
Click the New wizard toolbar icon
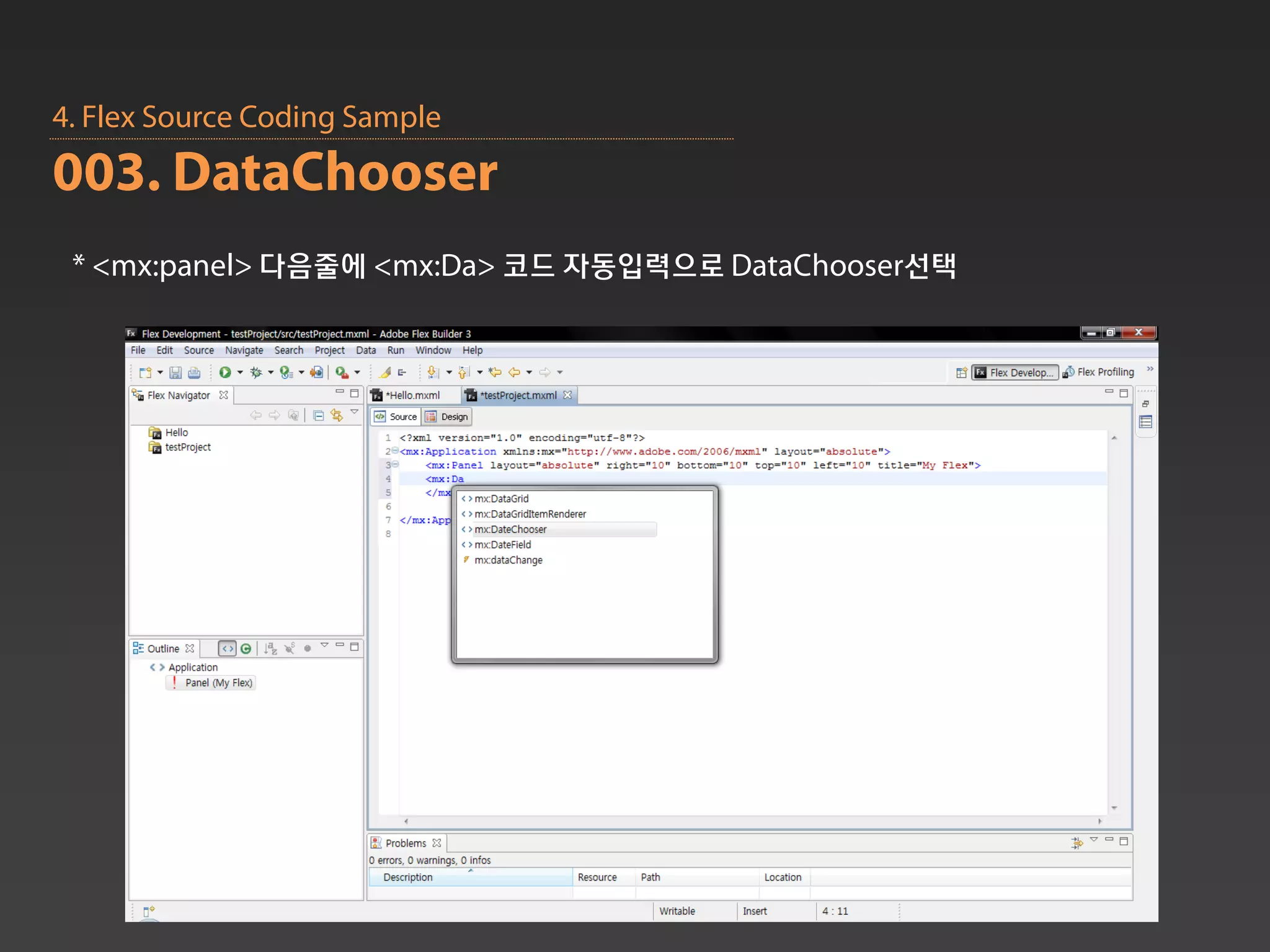pos(145,372)
